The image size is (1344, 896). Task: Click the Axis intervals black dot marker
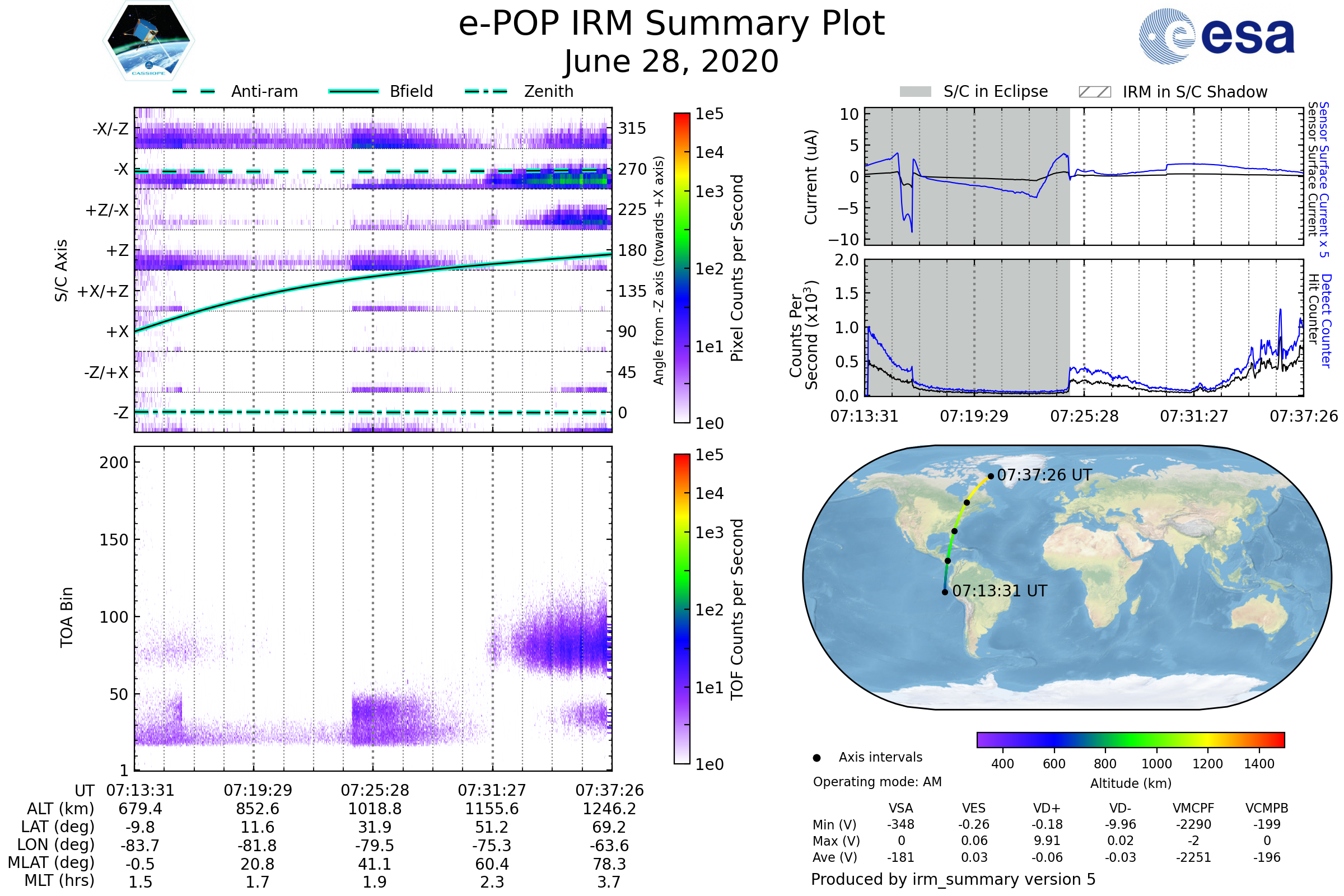[816, 758]
